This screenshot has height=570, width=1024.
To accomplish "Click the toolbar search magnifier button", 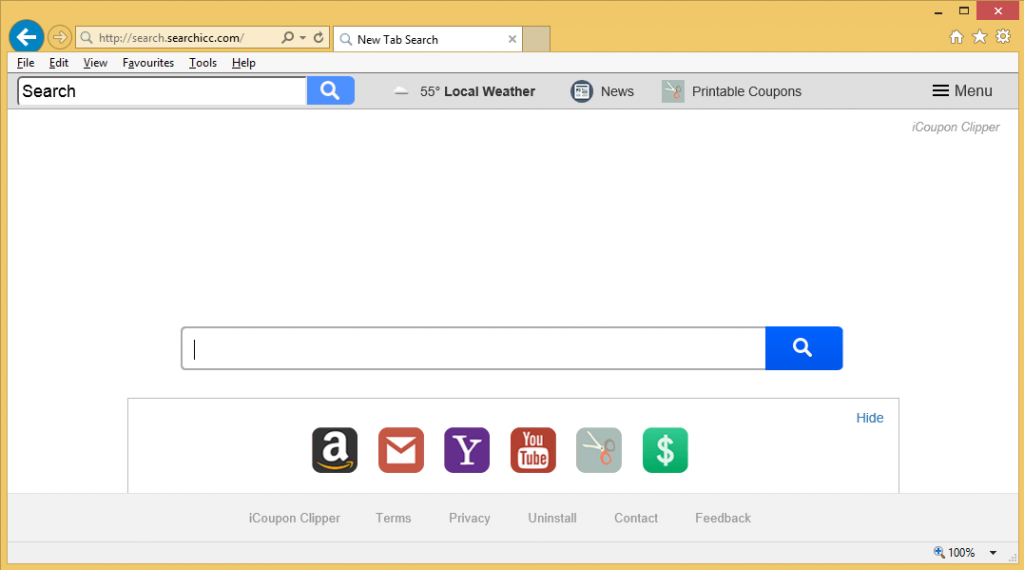I will click(x=330, y=91).
